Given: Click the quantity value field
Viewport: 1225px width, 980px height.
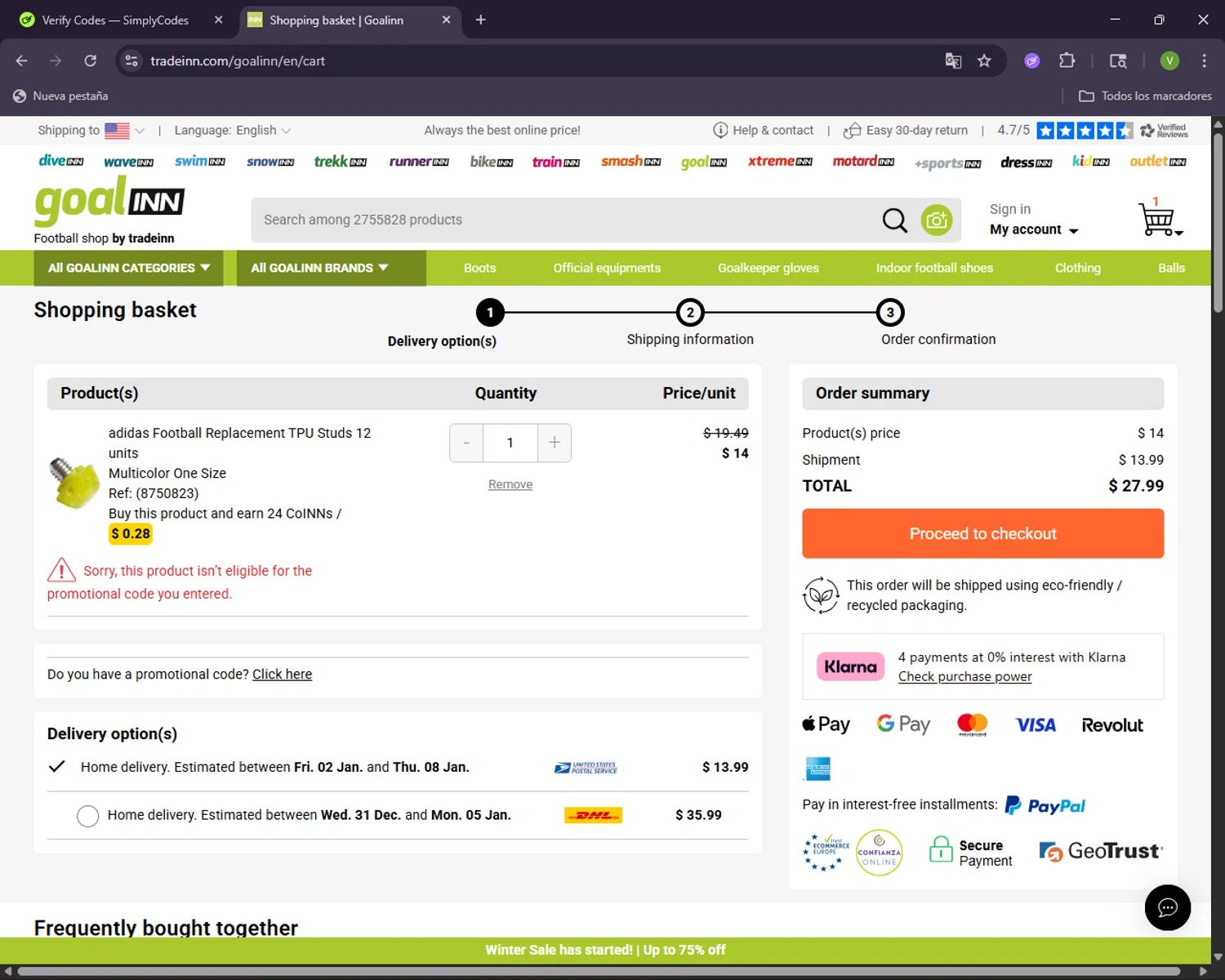Looking at the screenshot, I should 510,443.
